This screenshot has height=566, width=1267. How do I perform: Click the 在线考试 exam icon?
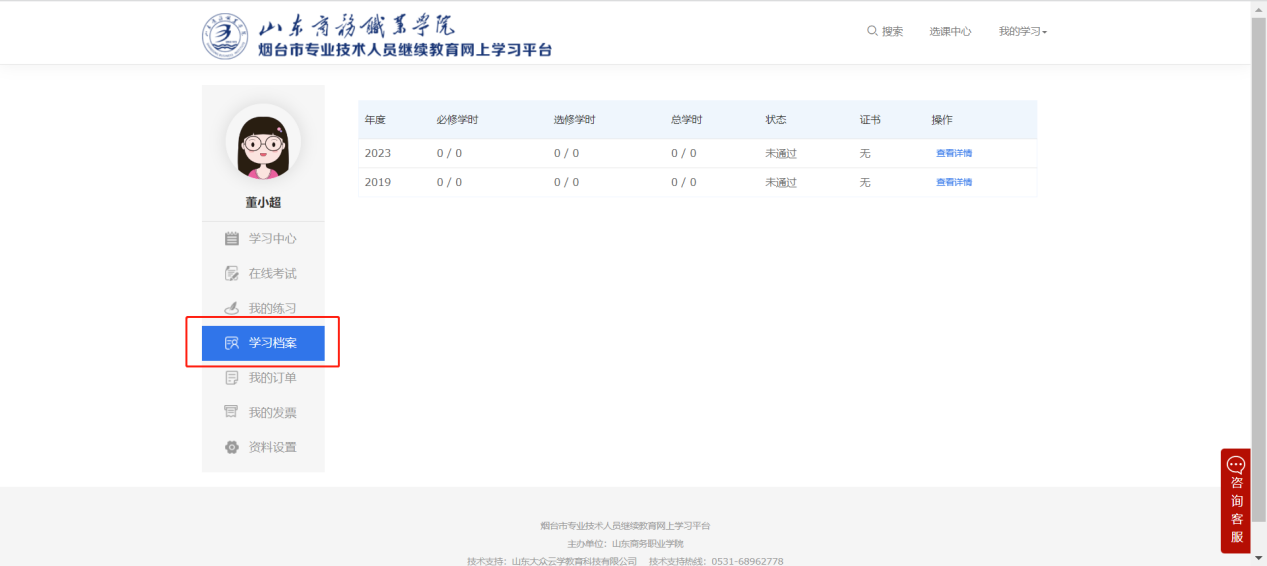point(232,274)
